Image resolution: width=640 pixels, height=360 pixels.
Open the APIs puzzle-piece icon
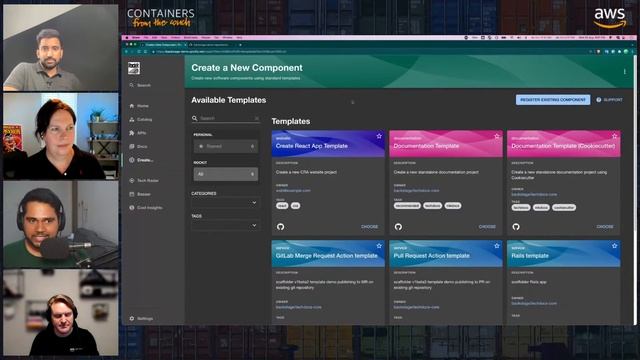click(131, 133)
